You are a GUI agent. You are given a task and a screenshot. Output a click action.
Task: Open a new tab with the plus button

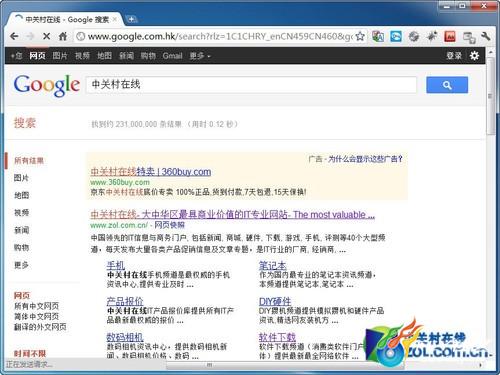tap(132, 19)
